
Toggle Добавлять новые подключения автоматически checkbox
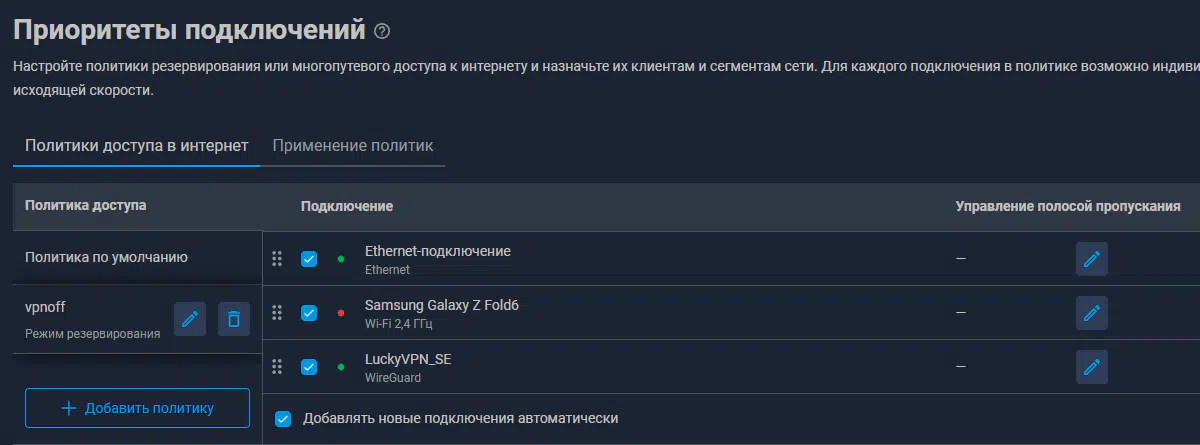tap(283, 418)
